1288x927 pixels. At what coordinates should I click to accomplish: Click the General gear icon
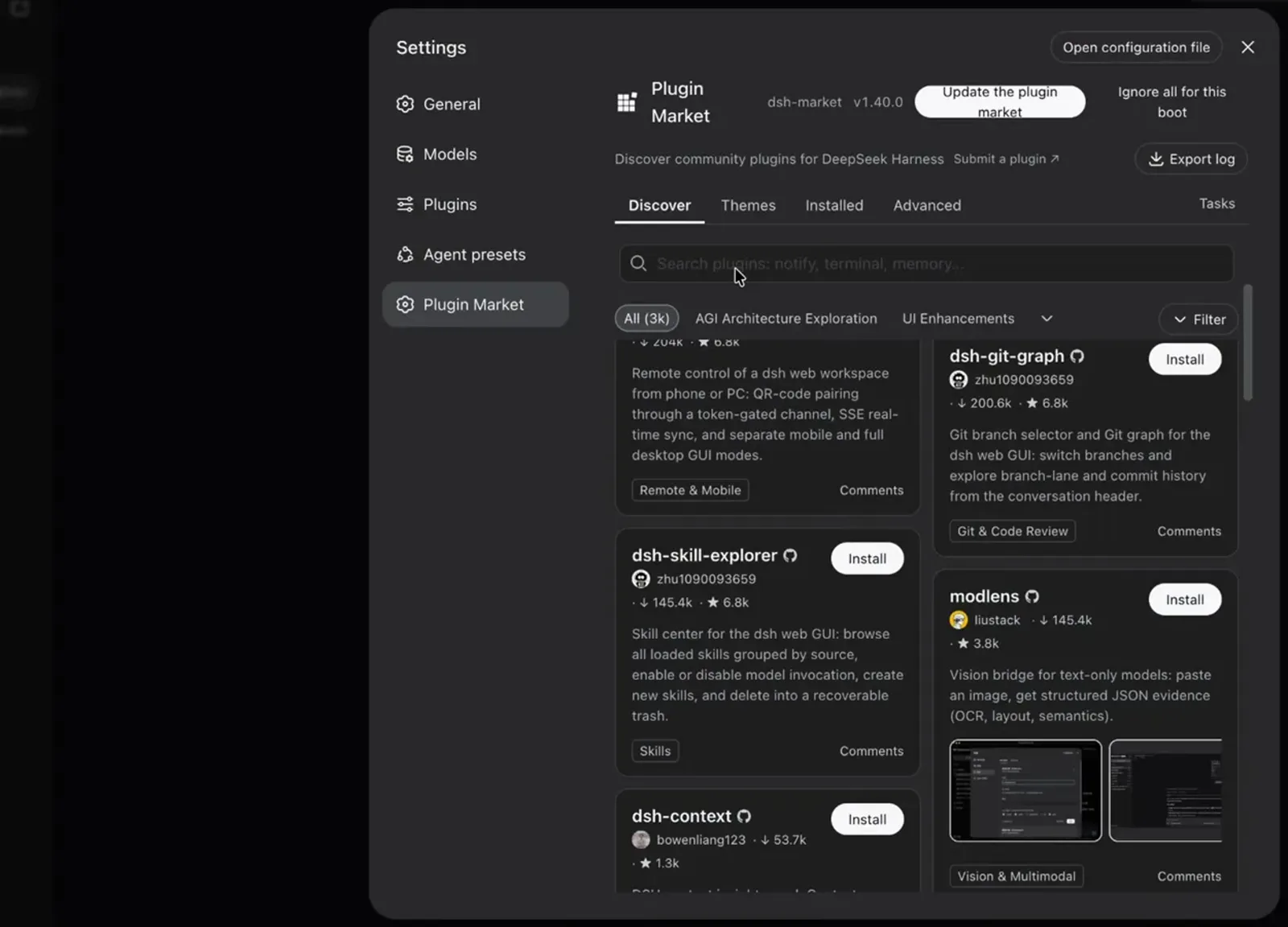click(x=405, y=104)
